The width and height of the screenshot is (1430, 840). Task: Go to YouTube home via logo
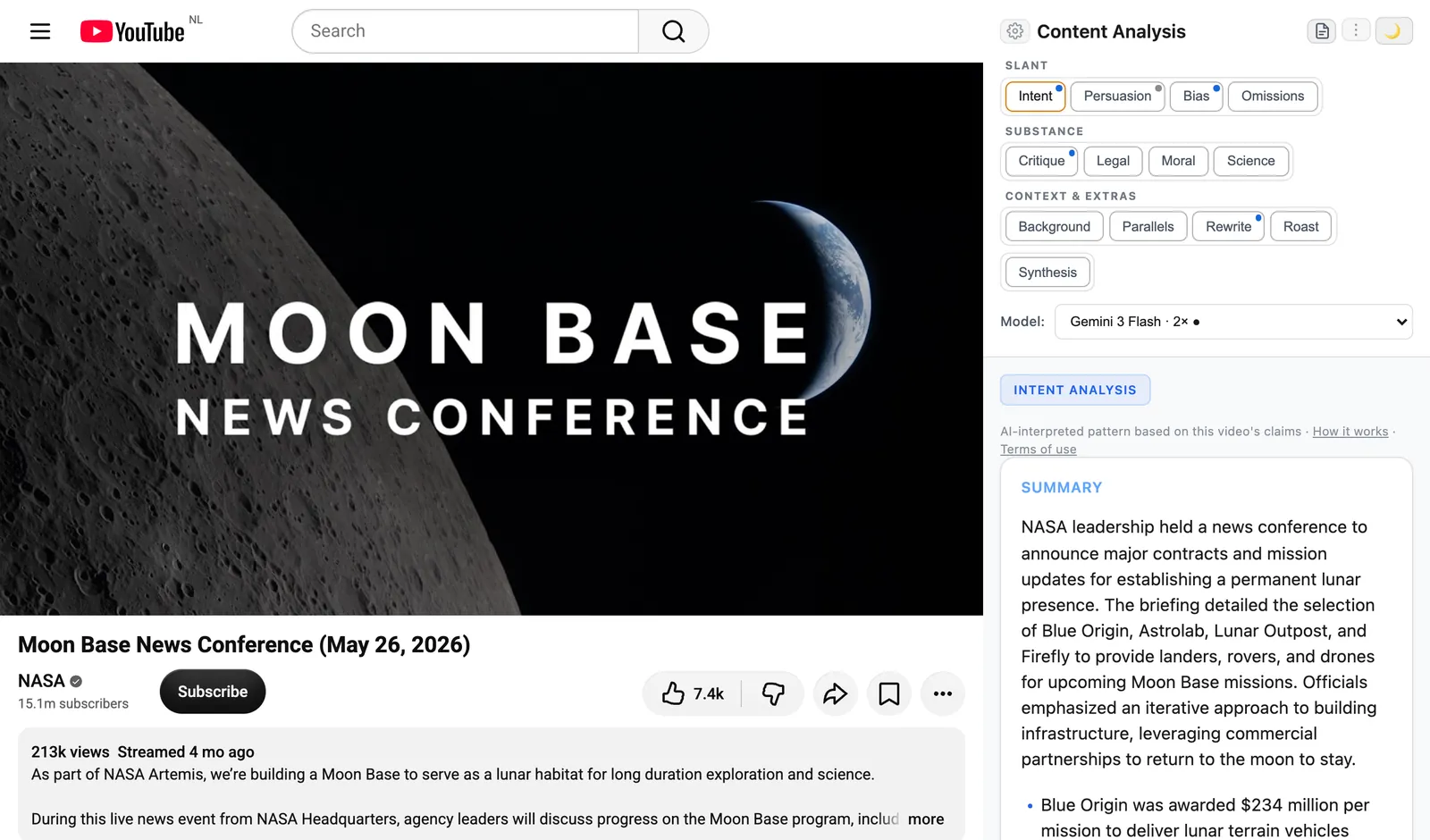pos(132,31)
